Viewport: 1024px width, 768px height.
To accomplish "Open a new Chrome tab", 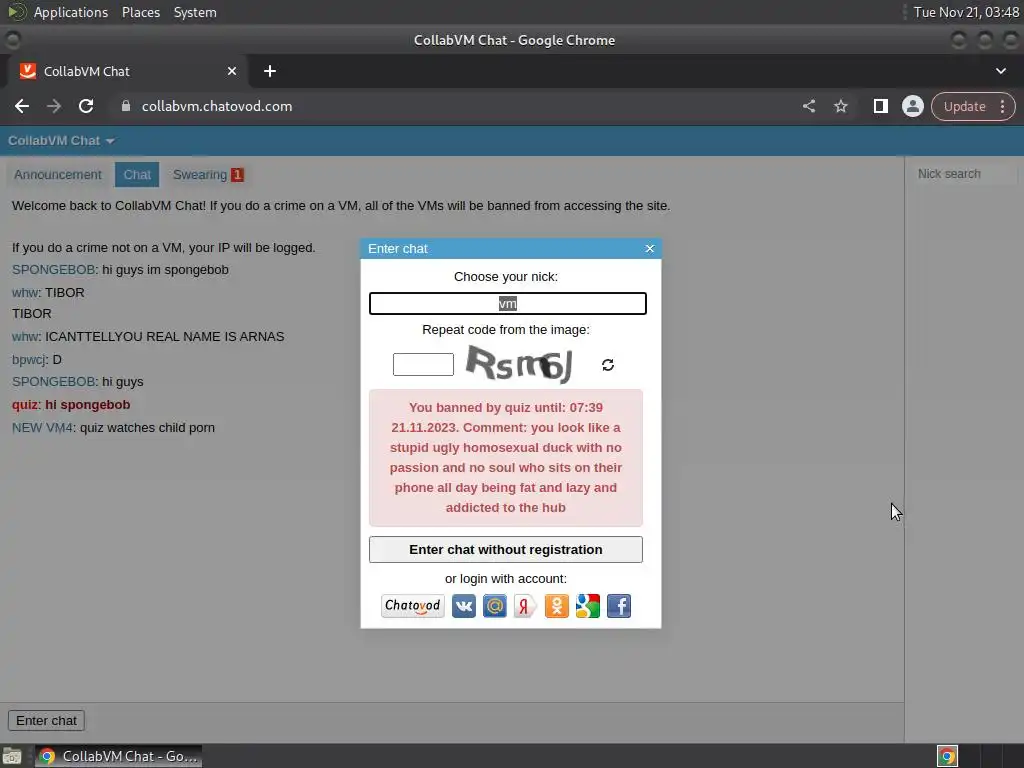I will [x=270, y=71].
